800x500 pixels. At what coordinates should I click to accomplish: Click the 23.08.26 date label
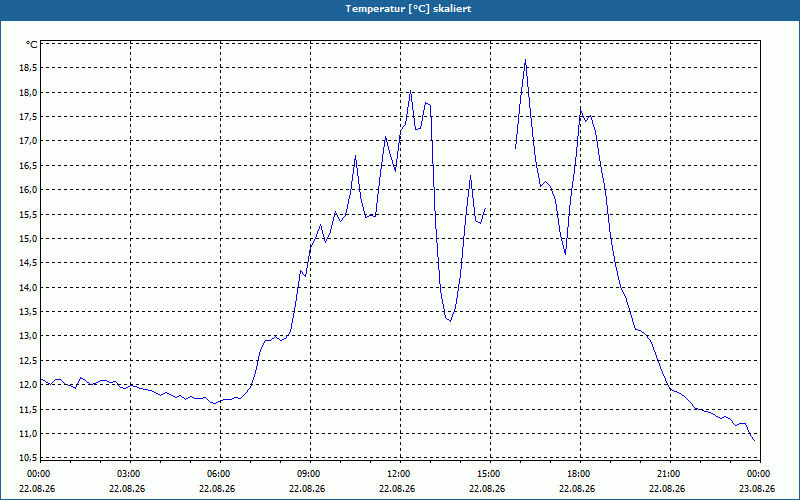[x=757, y=488]
